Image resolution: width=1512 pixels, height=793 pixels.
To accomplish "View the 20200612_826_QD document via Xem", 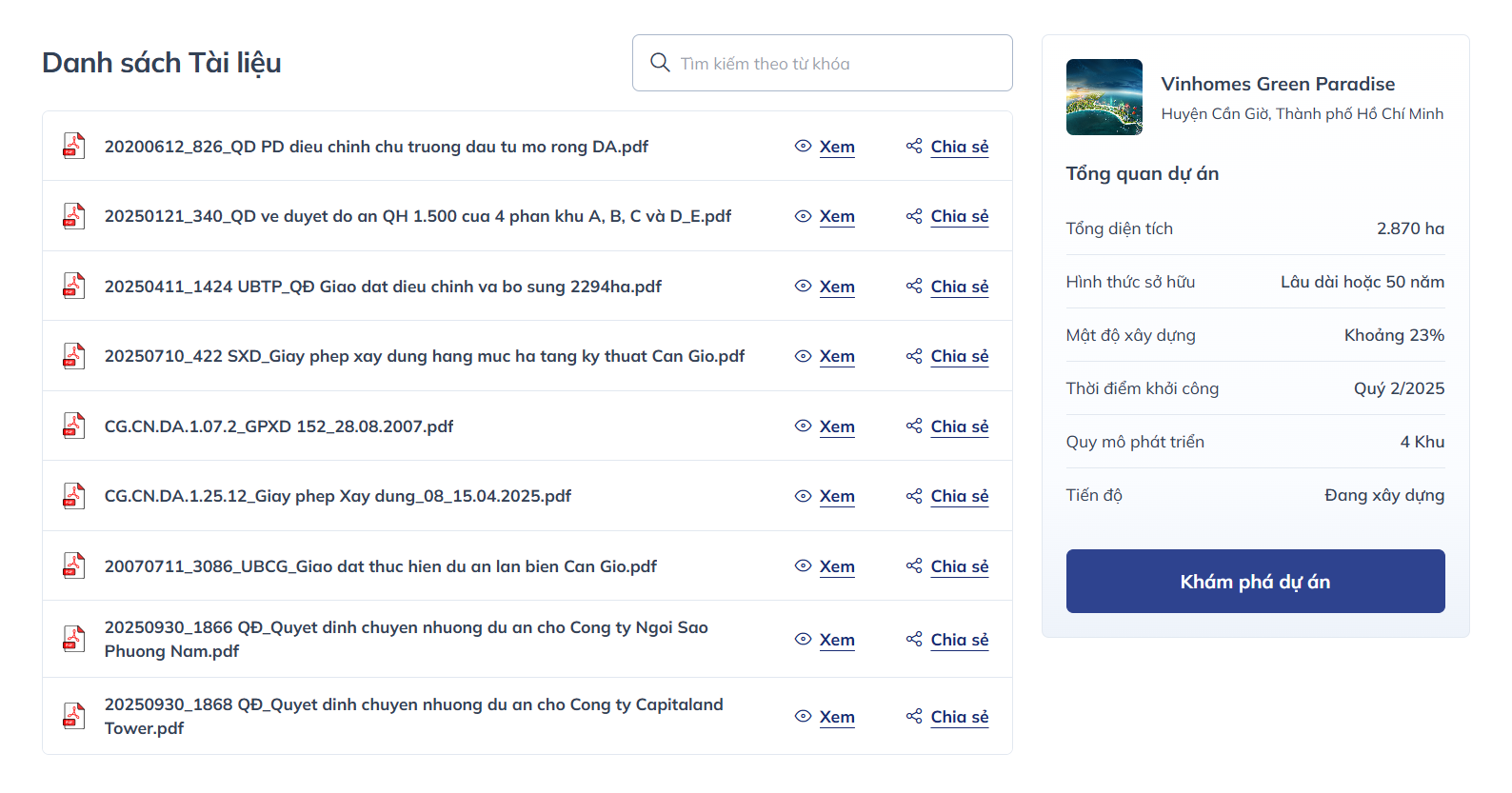I will click(x=836, y=147).
